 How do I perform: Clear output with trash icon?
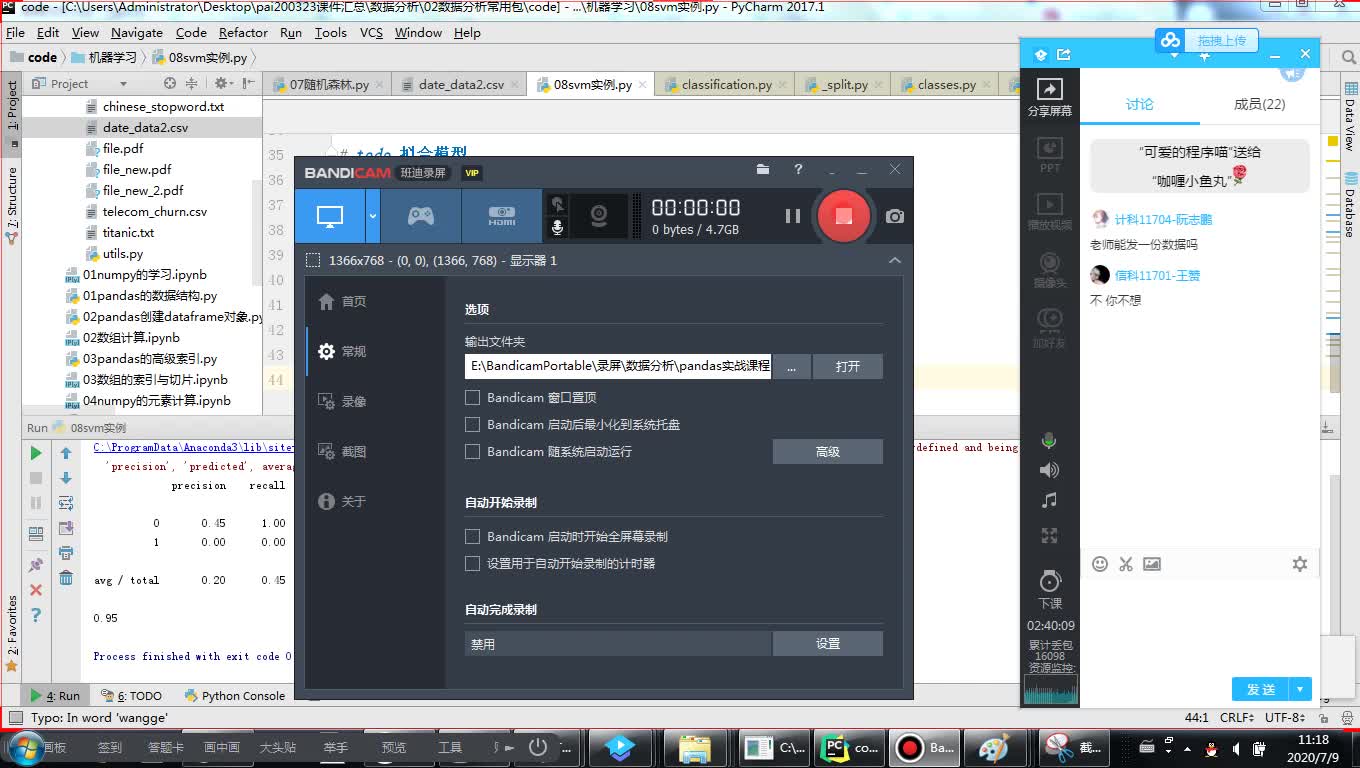tap(66, 578)
